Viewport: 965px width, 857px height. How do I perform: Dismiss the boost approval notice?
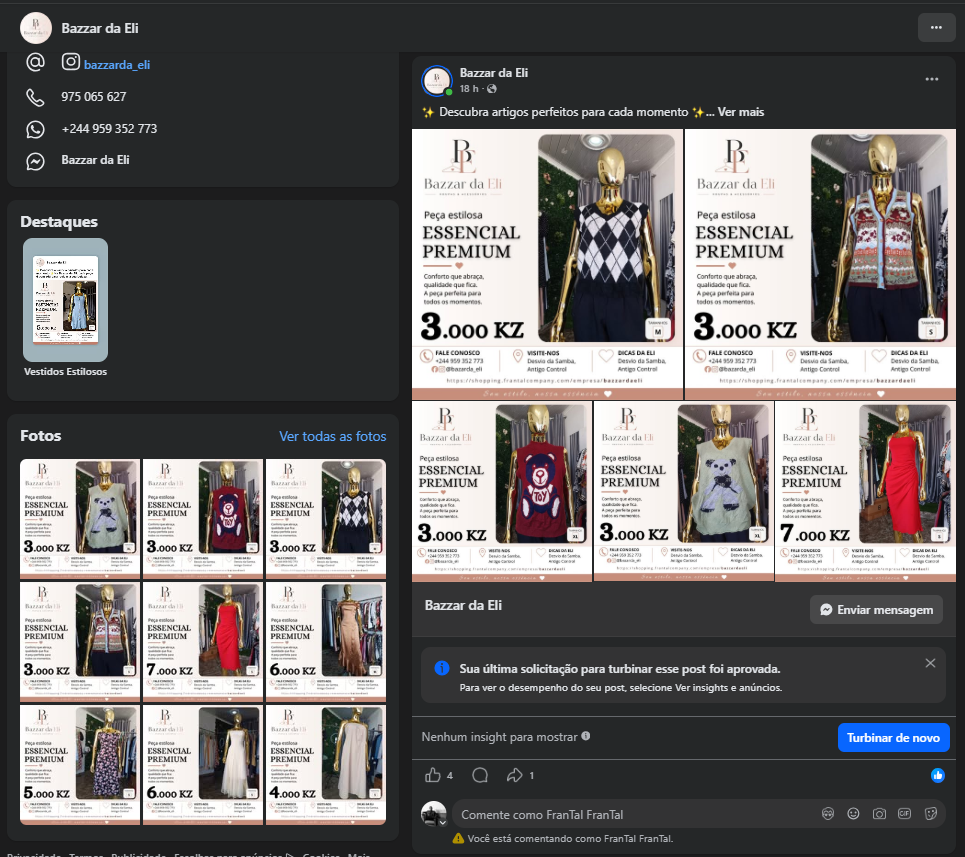(931, 663)
